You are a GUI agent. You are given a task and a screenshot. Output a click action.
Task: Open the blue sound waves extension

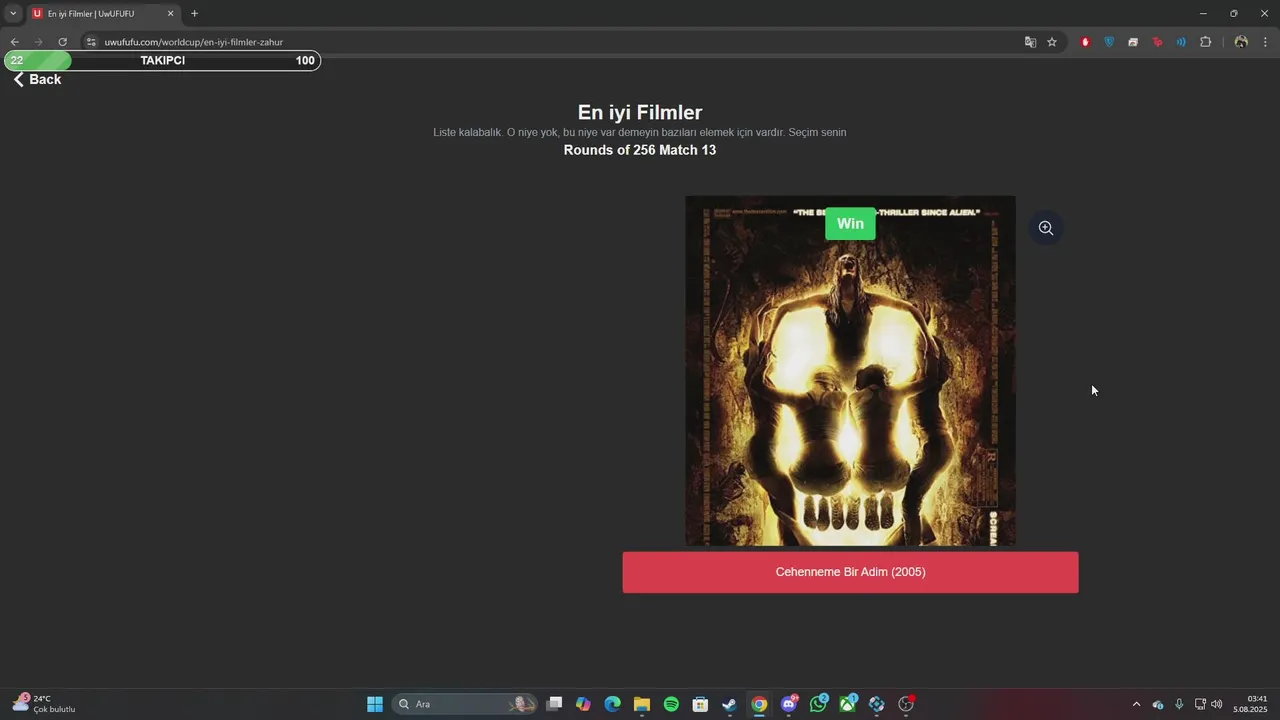(1181, 42)
